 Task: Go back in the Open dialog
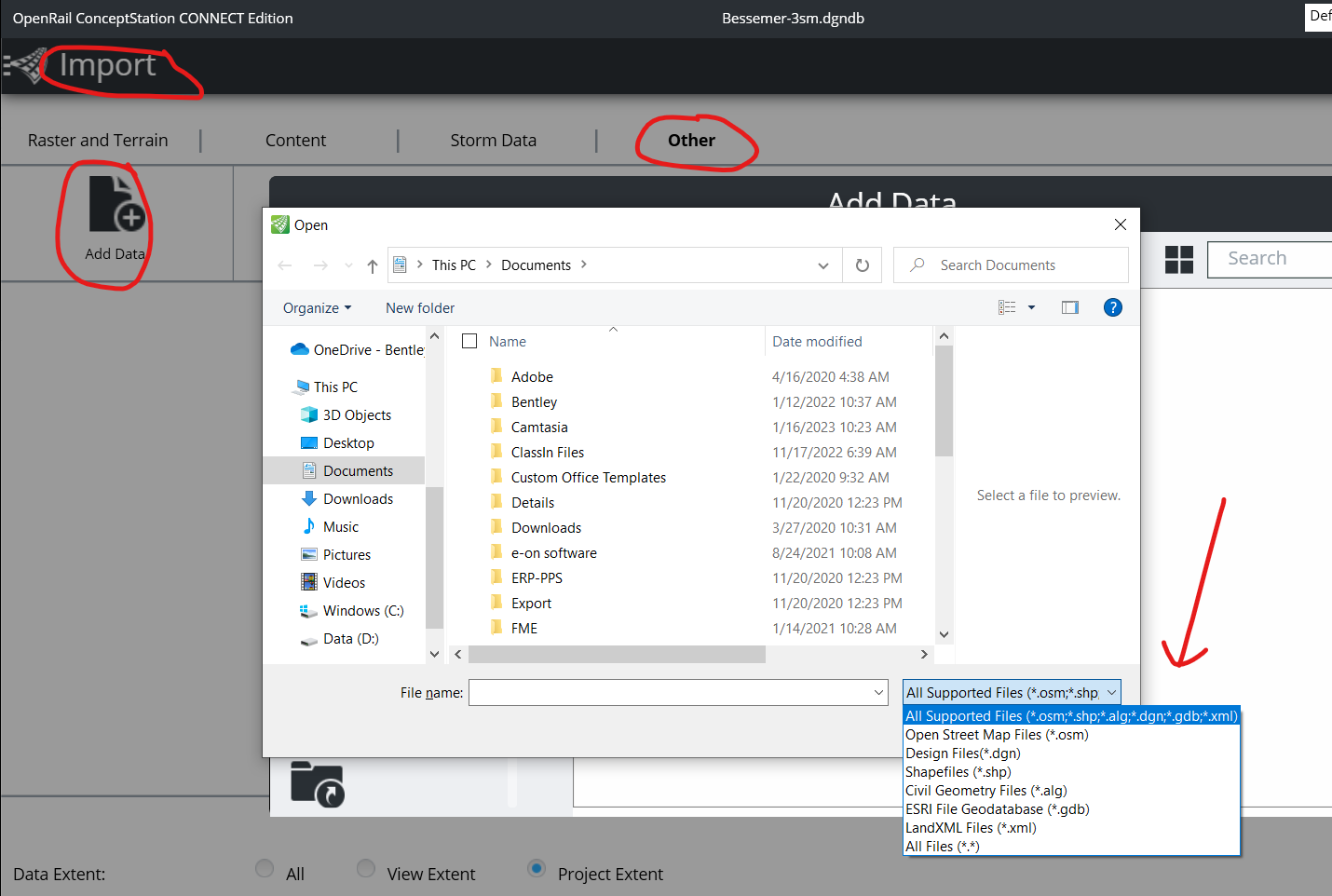pyautogui.click(x=285, y=265)
